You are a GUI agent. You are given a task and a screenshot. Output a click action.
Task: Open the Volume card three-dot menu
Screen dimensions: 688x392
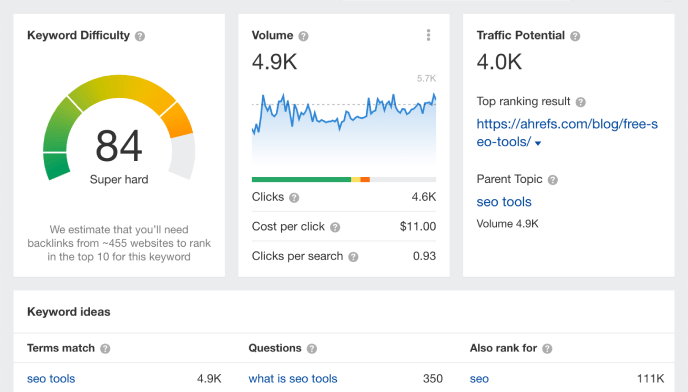(x=428, y=35)
